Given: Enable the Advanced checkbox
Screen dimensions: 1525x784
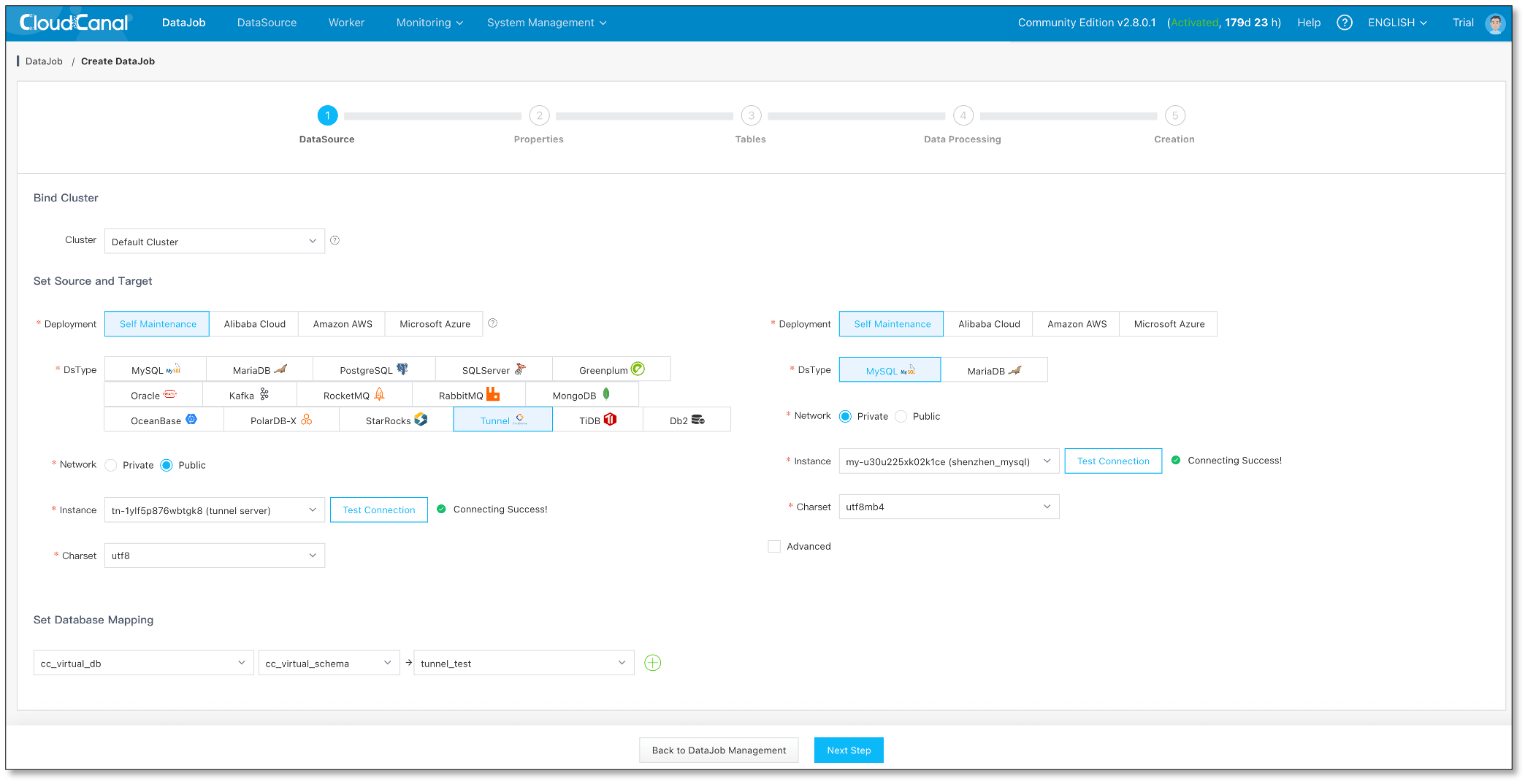Looking at the screenshot, I should pos(774,546).
